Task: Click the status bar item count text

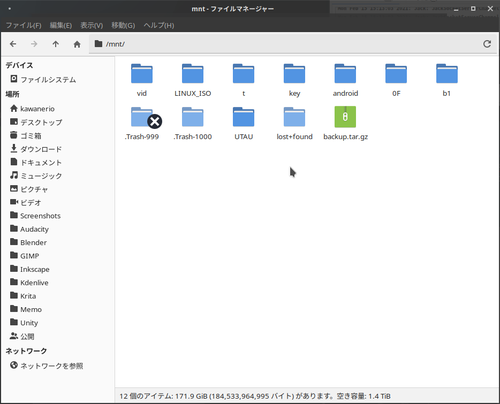Action: (x=255, y=396)
